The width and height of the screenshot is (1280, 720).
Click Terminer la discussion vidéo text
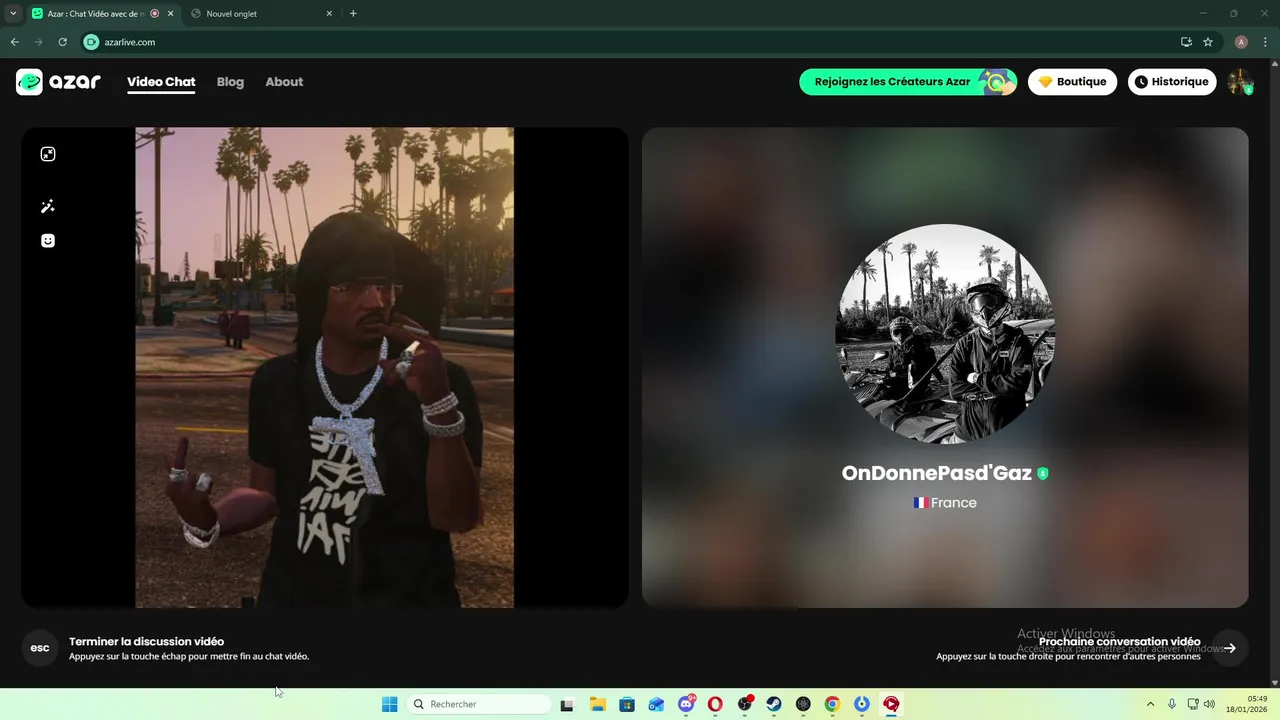point(146,642)
